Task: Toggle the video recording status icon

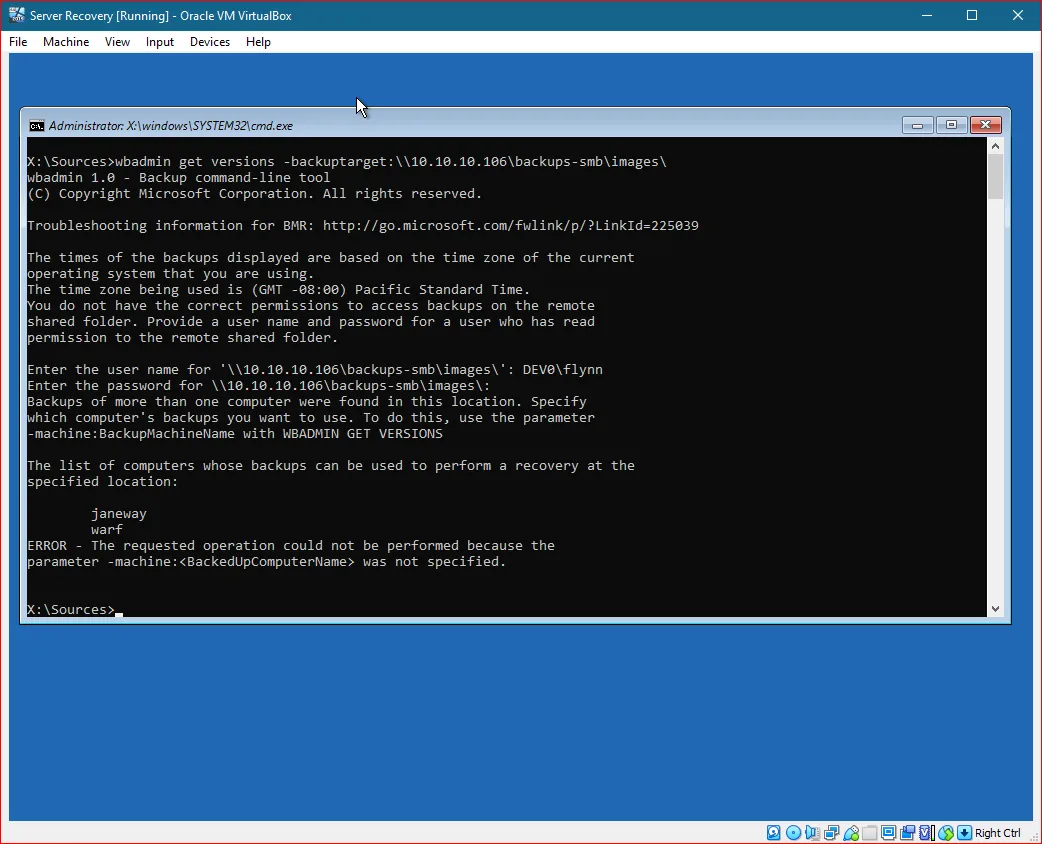Action: (906, 832)
